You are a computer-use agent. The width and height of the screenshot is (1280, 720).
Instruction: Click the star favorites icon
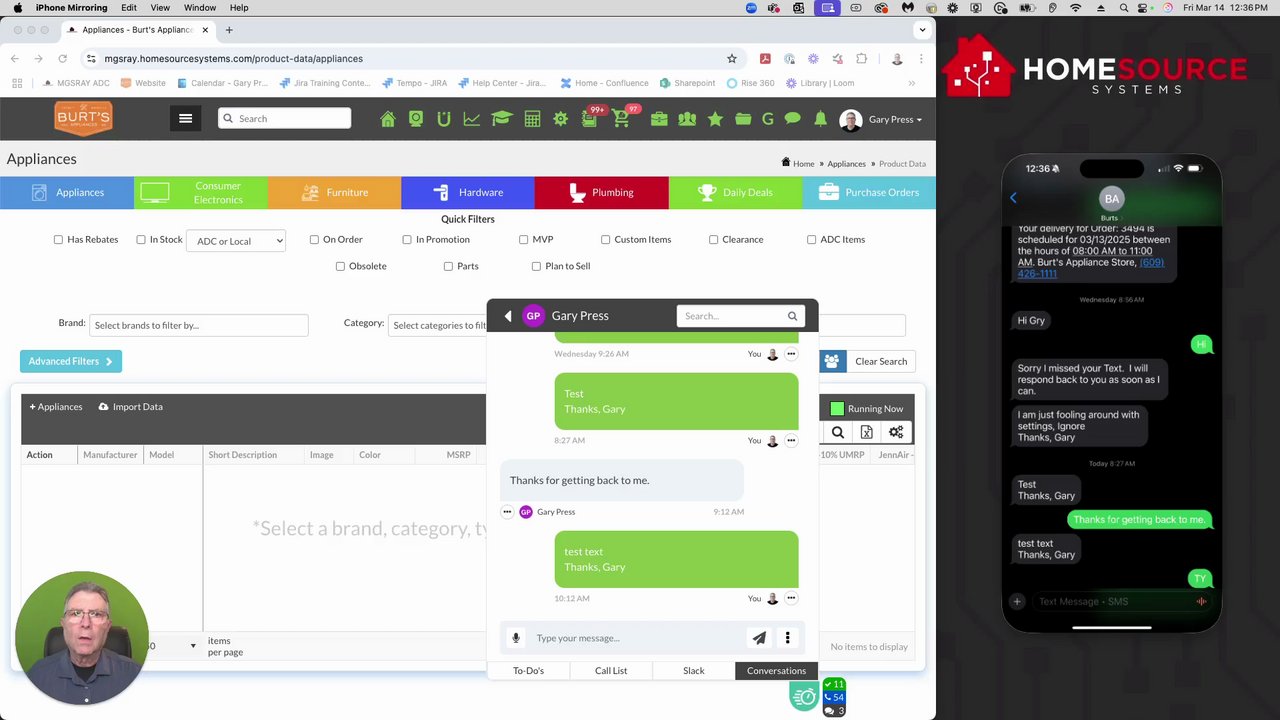click(715, 119)
